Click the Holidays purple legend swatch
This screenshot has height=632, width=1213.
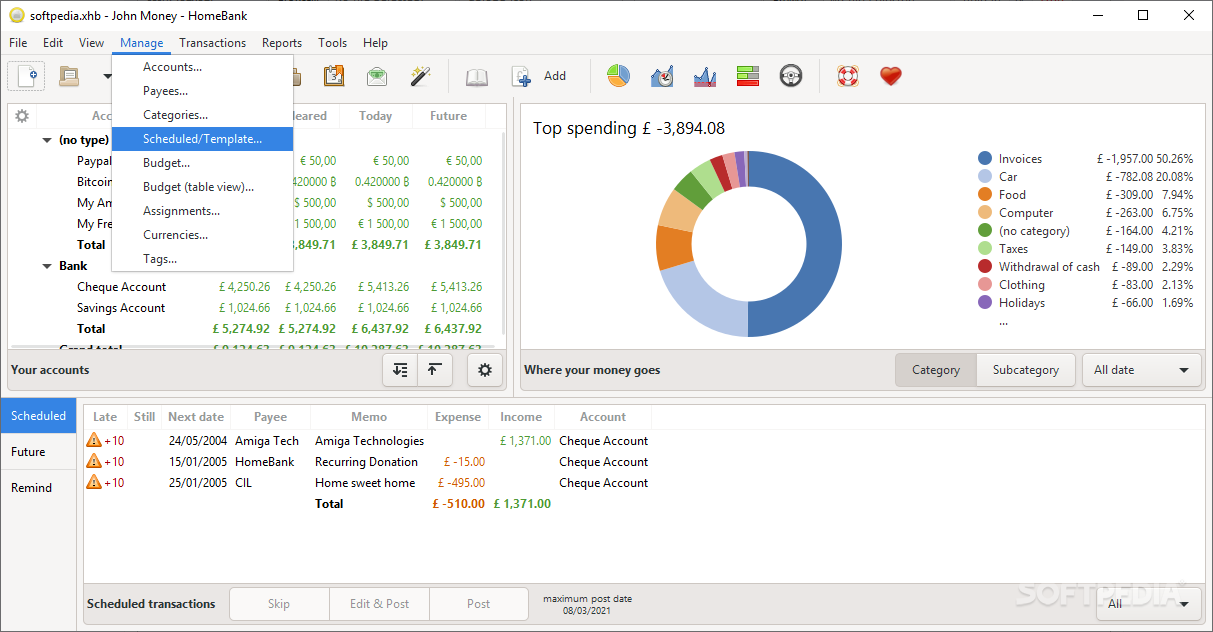tap(985, 303)
